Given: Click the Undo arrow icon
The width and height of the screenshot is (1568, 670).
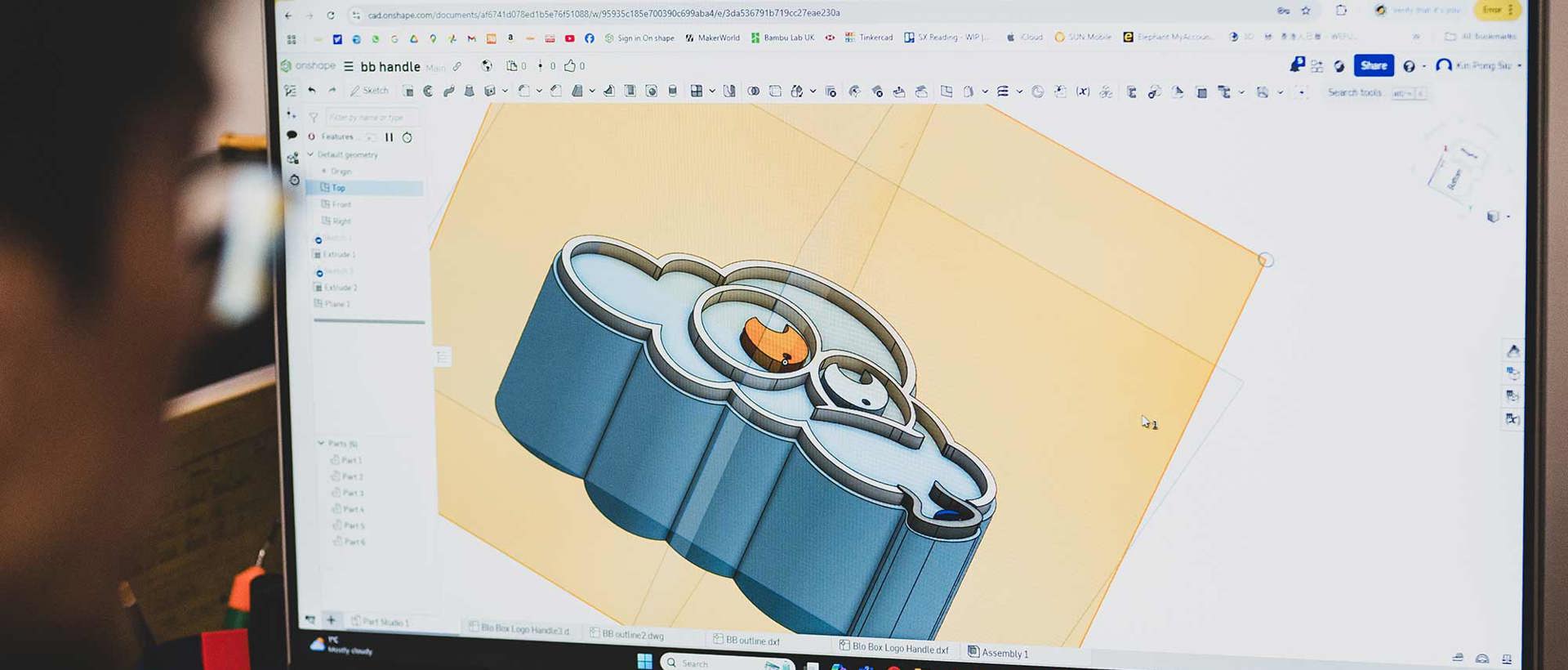Looking at the screenshot, I should 311,90.
